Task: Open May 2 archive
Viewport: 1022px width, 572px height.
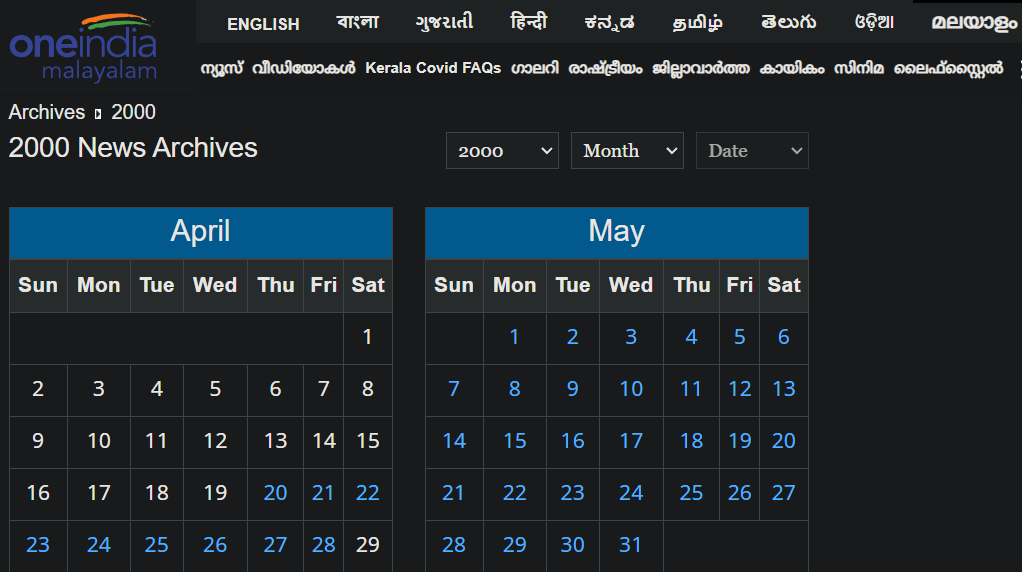Action: point(572,337)
